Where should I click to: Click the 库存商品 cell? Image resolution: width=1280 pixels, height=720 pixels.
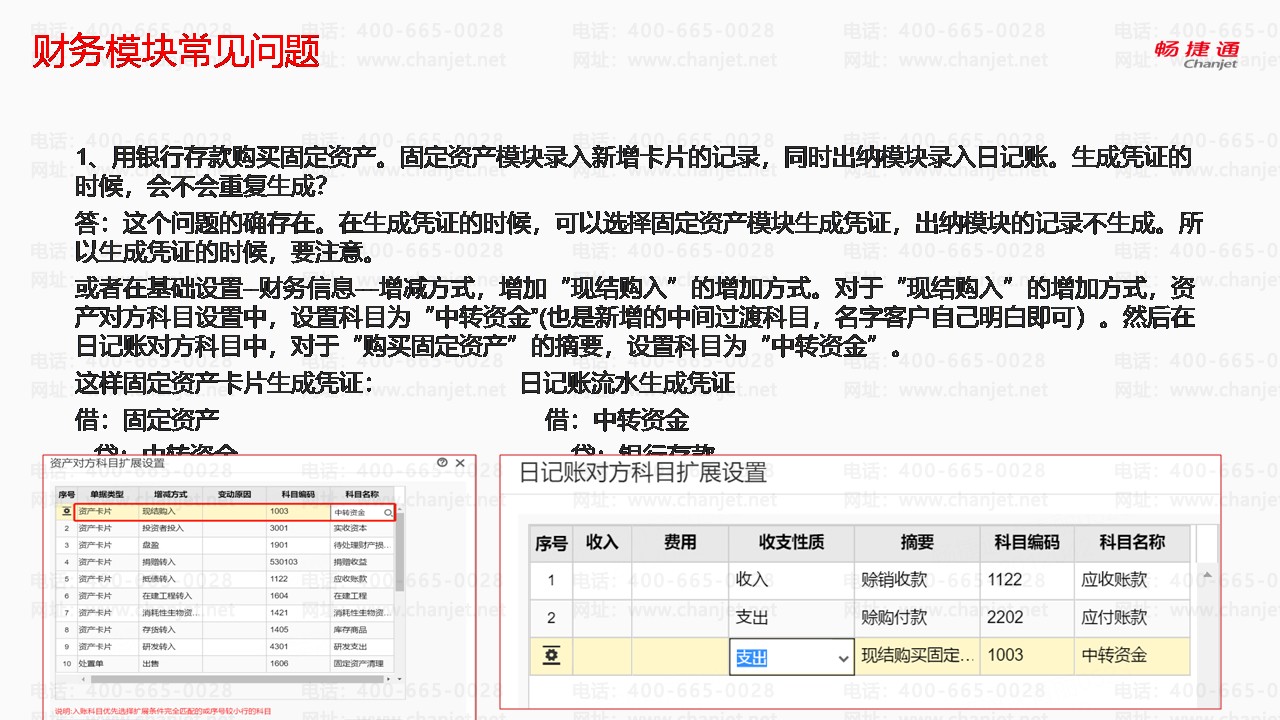click(362, 630)
